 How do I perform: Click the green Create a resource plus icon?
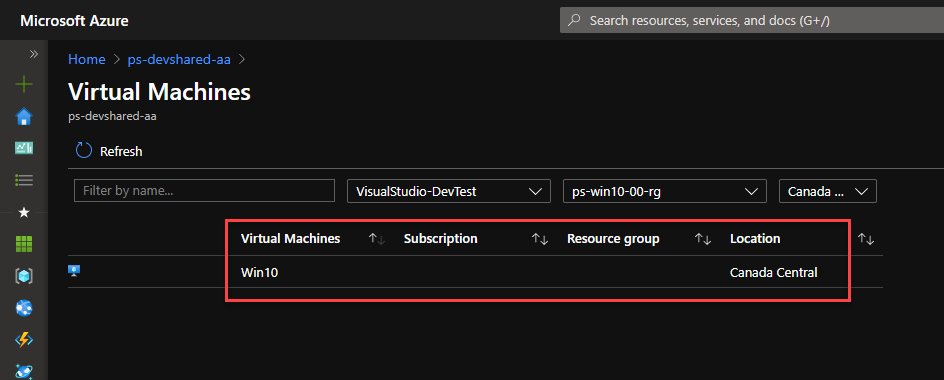point(23,84)
